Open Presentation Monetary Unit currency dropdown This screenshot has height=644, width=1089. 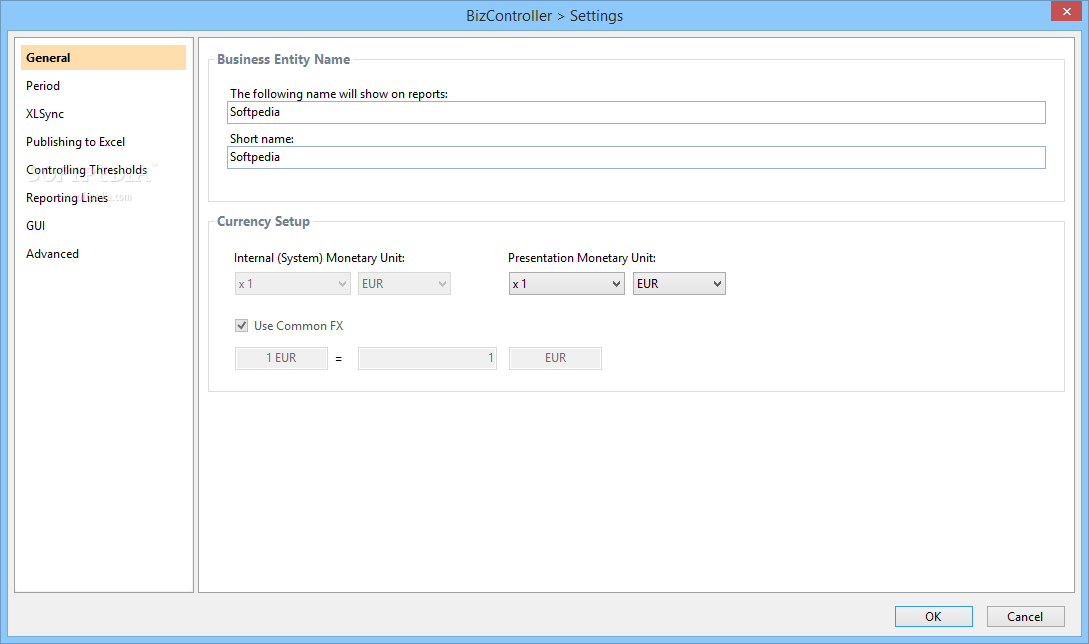pyautogui.click(x=679, y=283)
